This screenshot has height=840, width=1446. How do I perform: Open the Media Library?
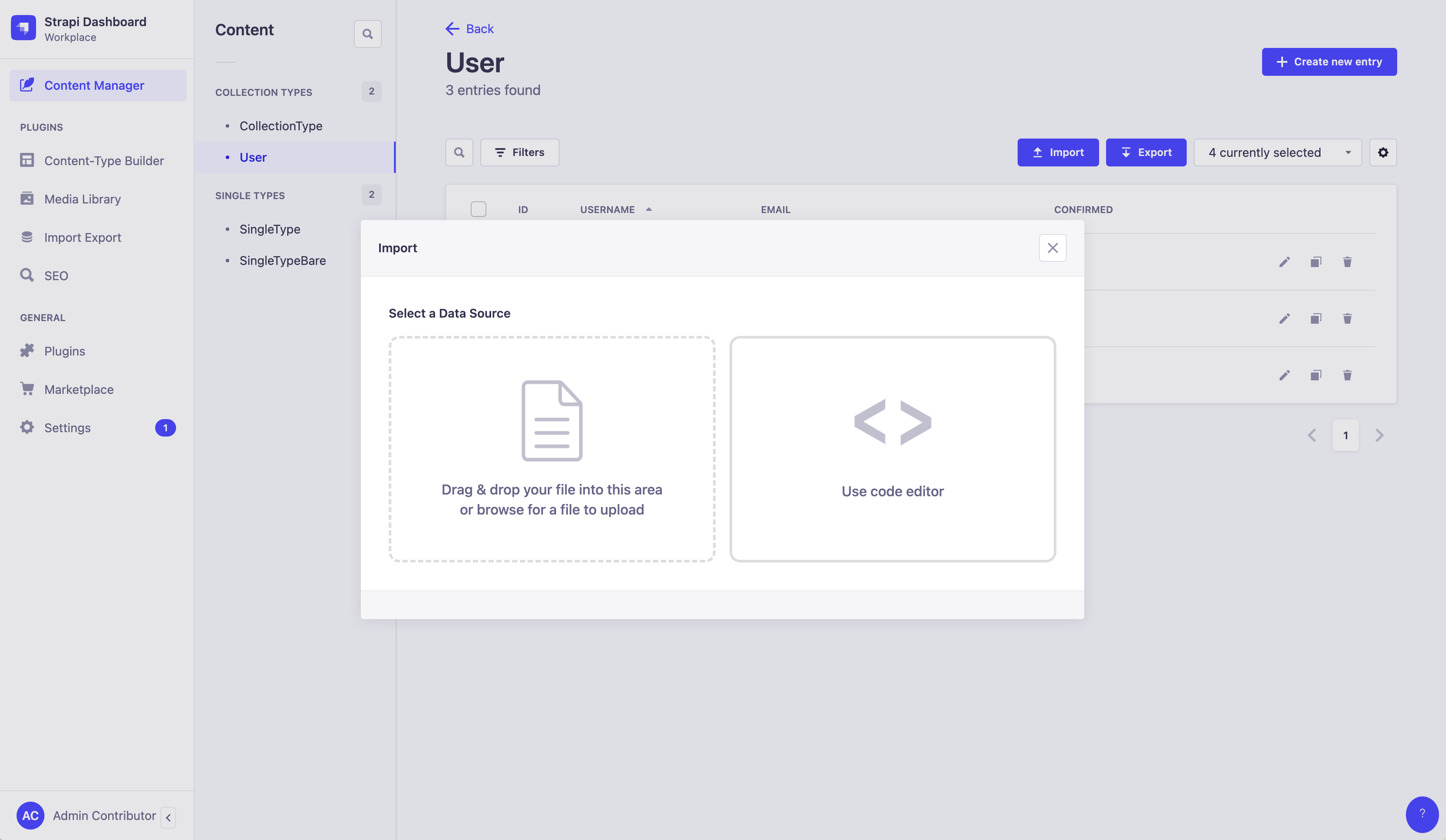(82, 199)
